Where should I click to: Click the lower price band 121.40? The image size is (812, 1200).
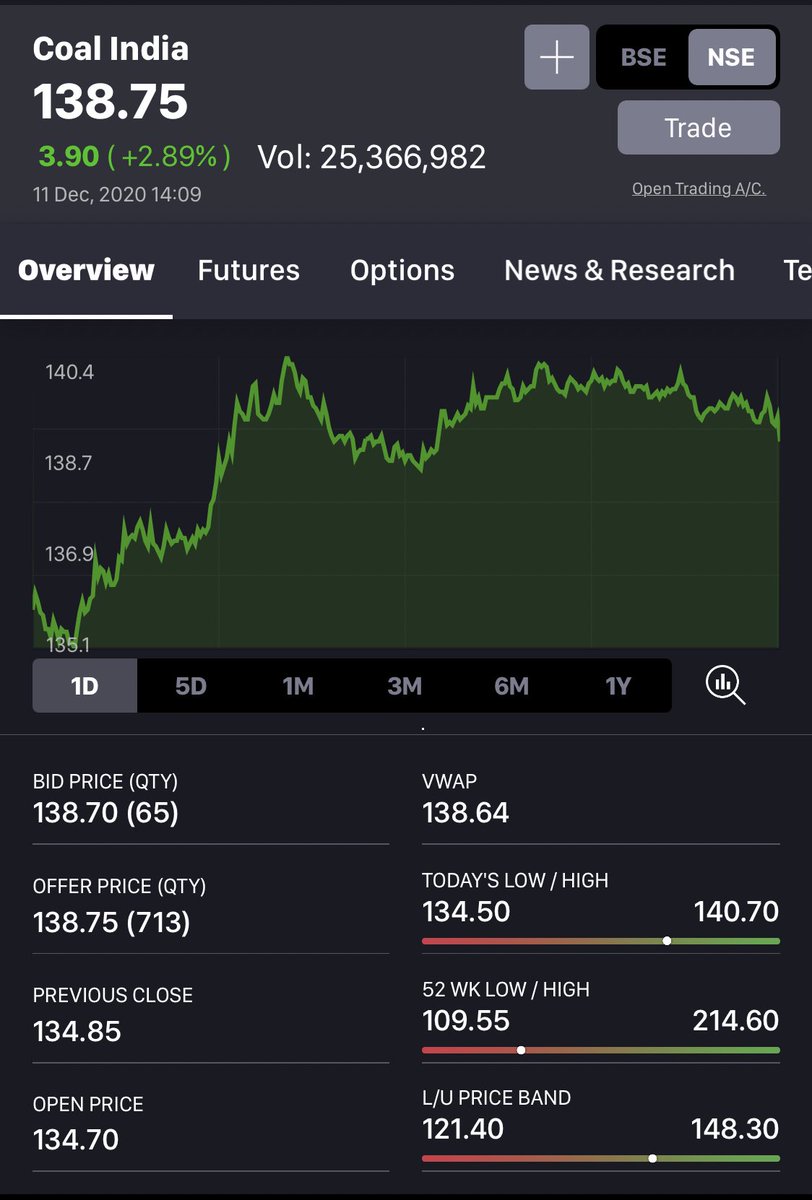pyautogui.click(x=463, y=1129)
